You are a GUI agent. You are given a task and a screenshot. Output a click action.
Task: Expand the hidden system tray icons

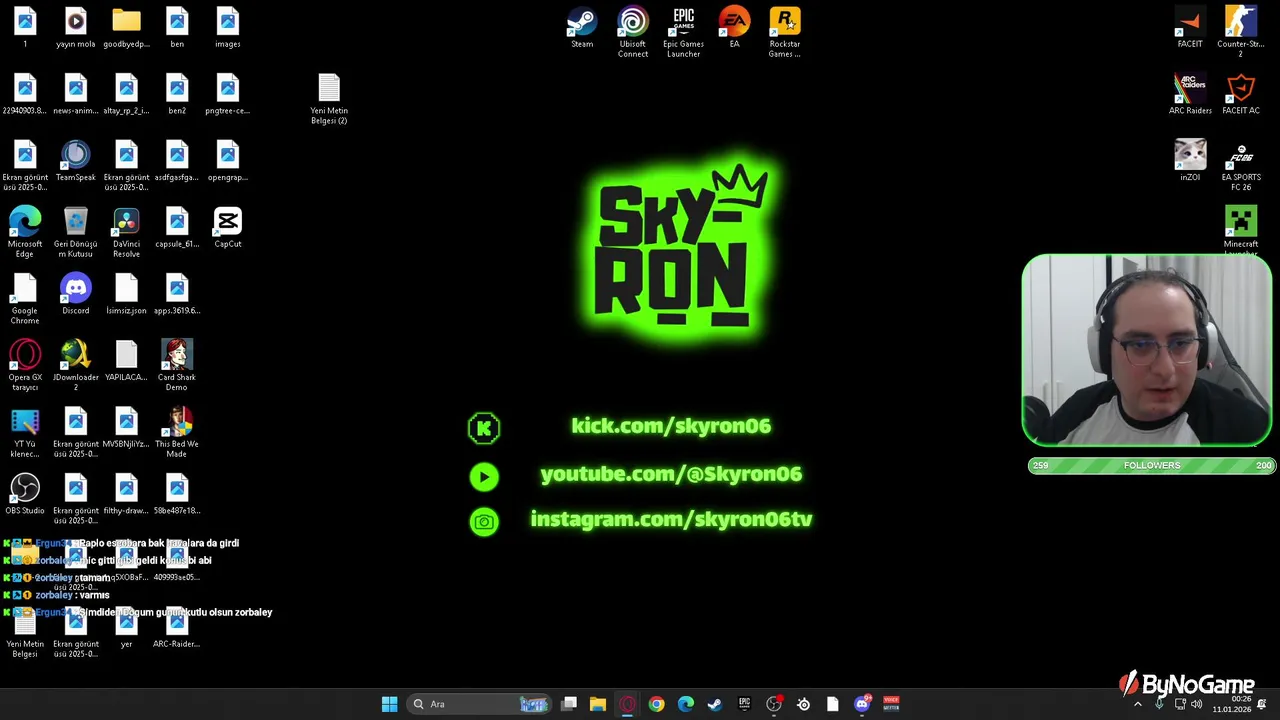click(x=1137, y=704)
